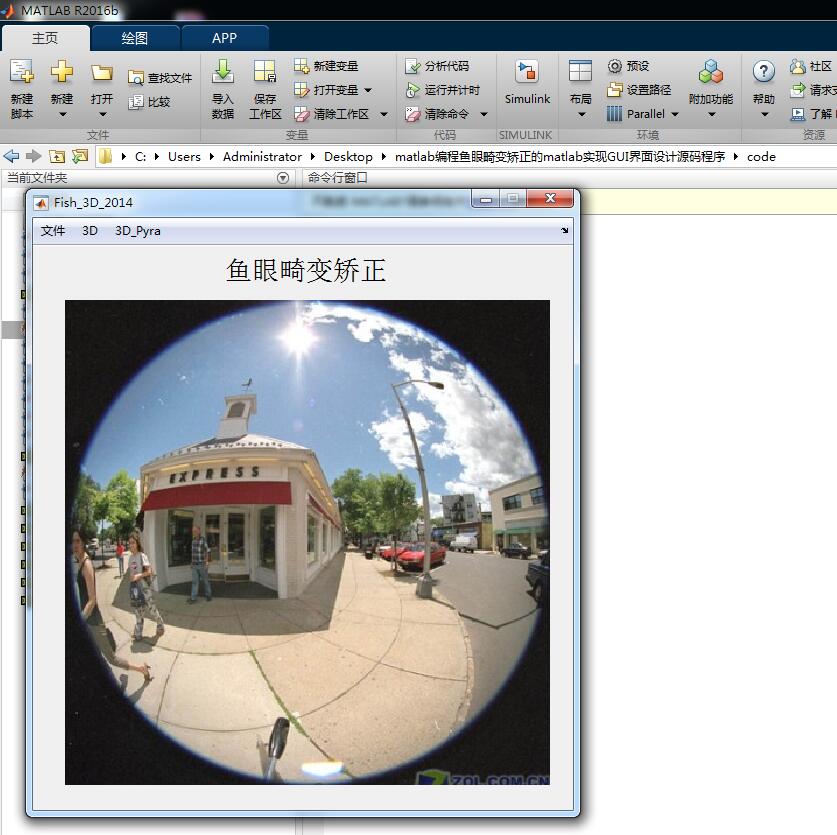The image size is (837, 835).
Task: Open Current Folder panel actions dropdown
Action: pos(283,178)
